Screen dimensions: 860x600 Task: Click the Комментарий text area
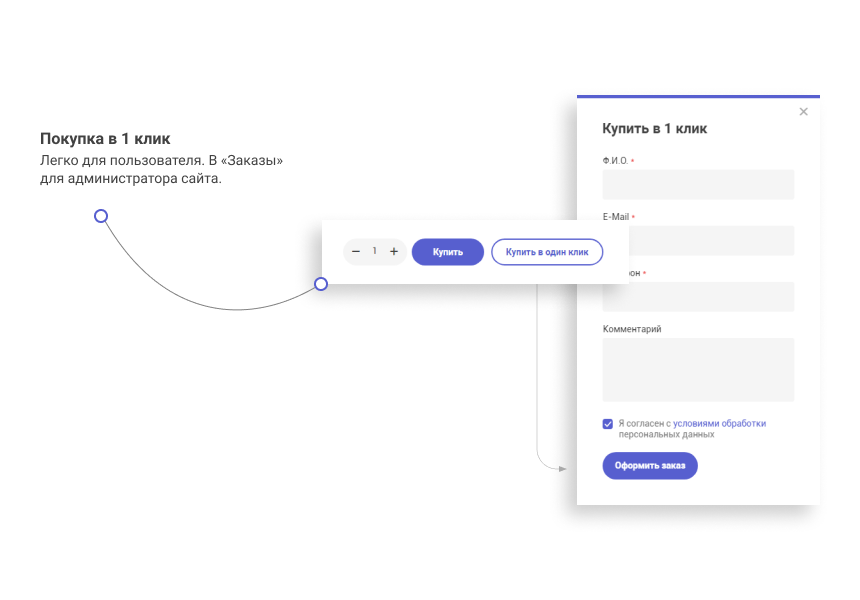click(698, 370)
